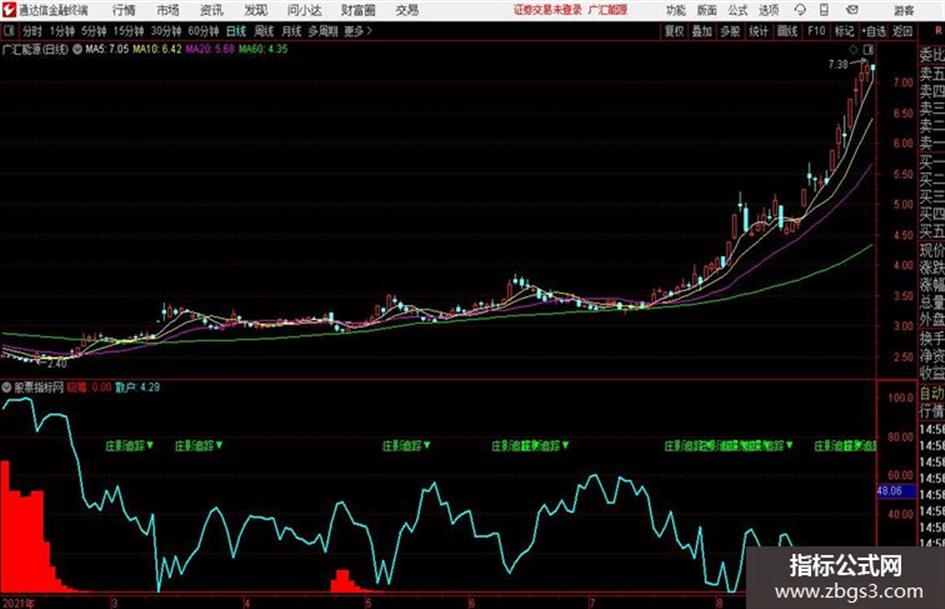Open the 问小达 menu
Image resolution: width=945 pixels, height=609 pixels.
coord(304,10)
